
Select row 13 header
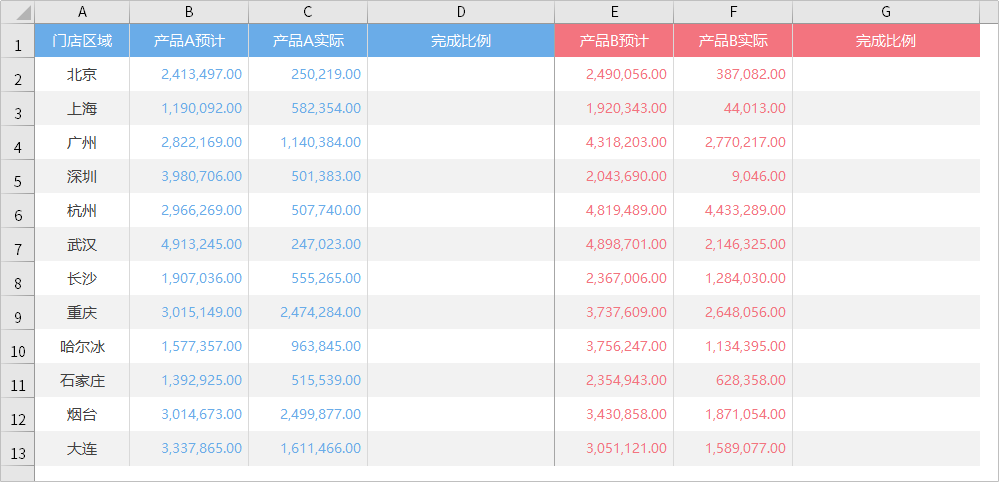(x=18, y=449)
